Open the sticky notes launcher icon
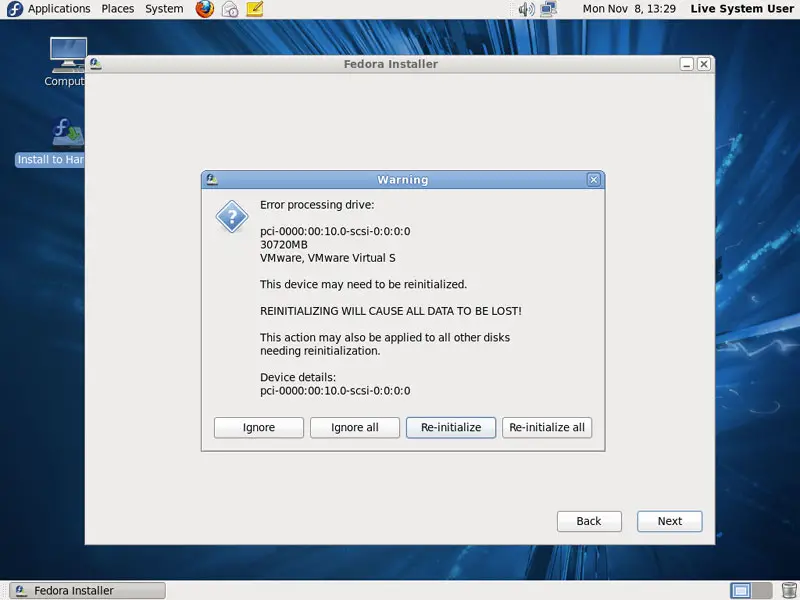This screenshot has height=600, width=800. point(255,9)
